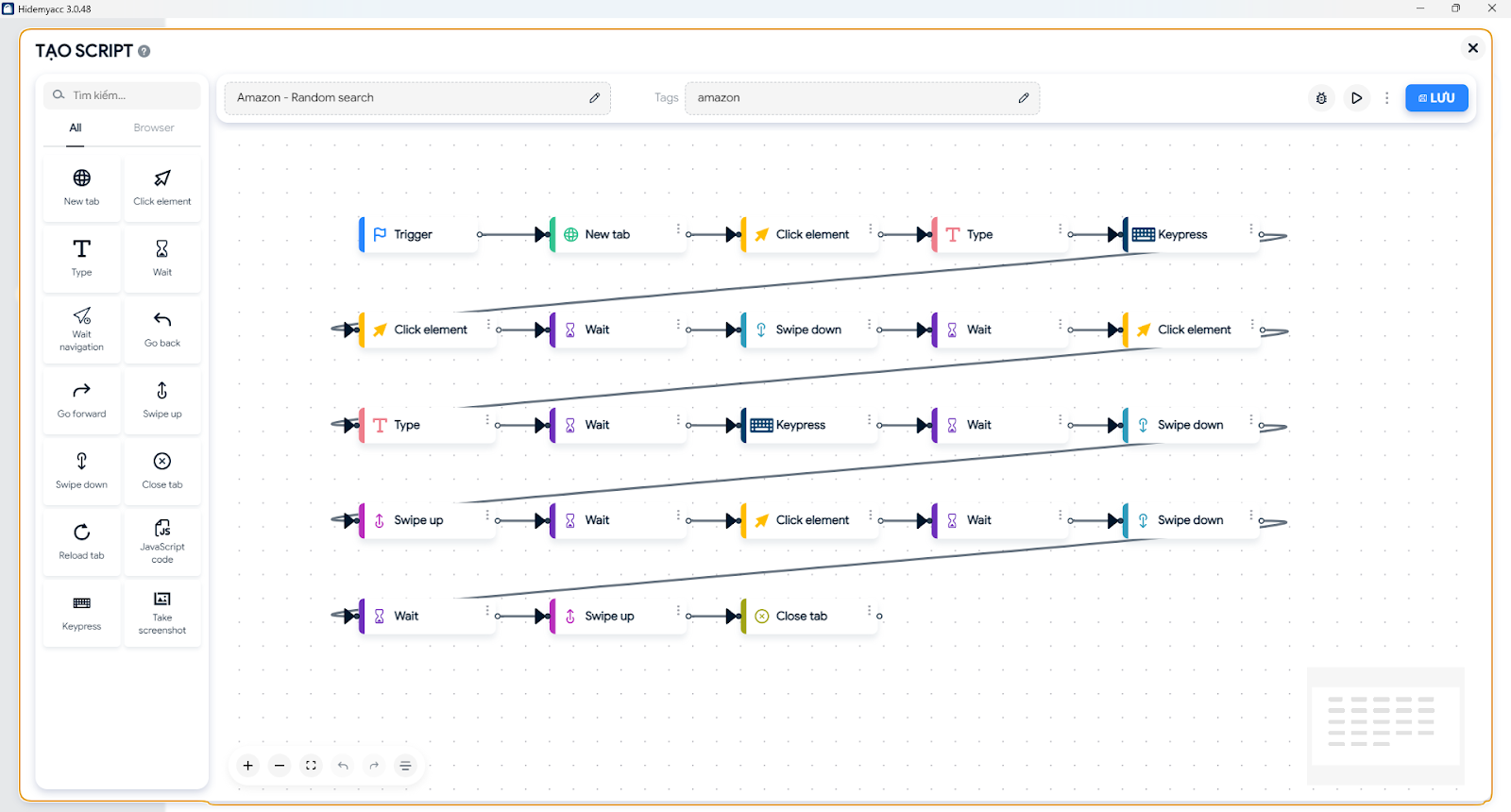
Task: Open options dots on Close tab node
Action: pos(869,611)
